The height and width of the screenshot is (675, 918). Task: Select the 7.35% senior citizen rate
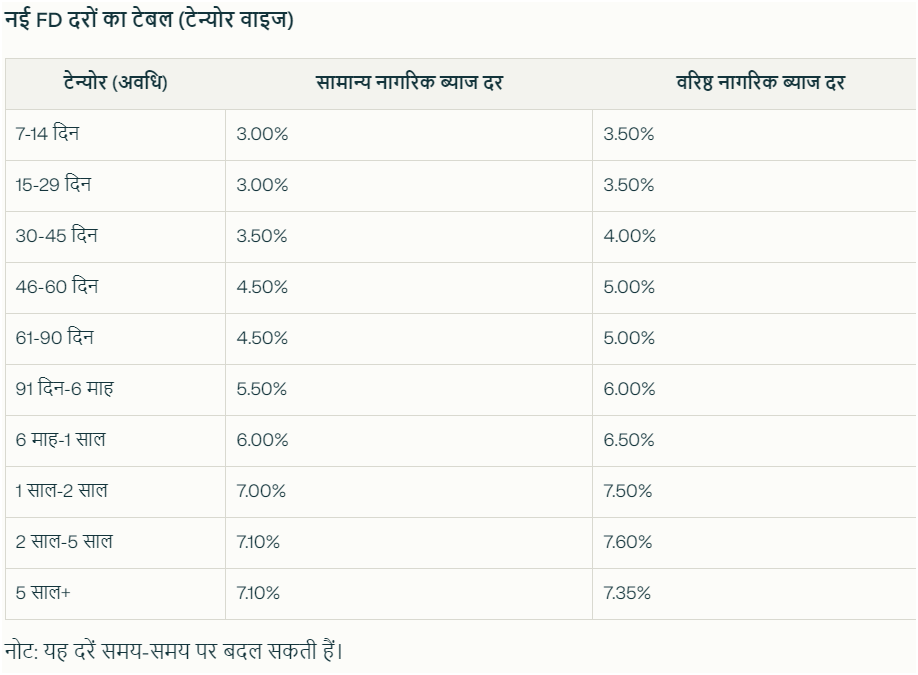click(x=627, y=593)
